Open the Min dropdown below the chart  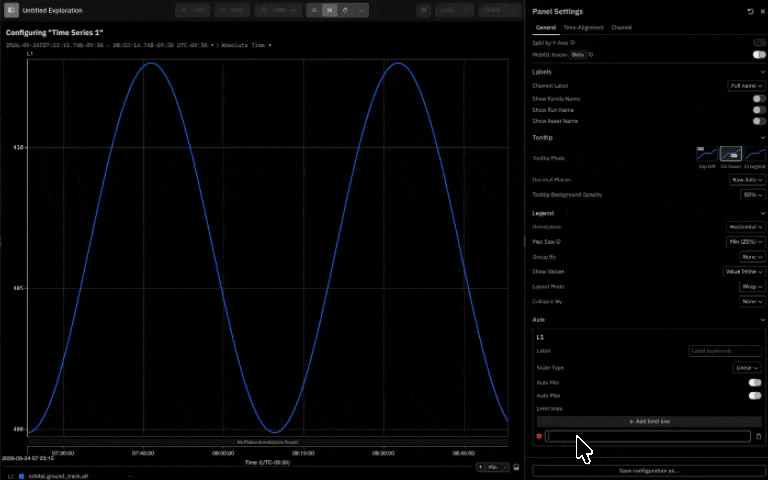(x=497, y=467)
